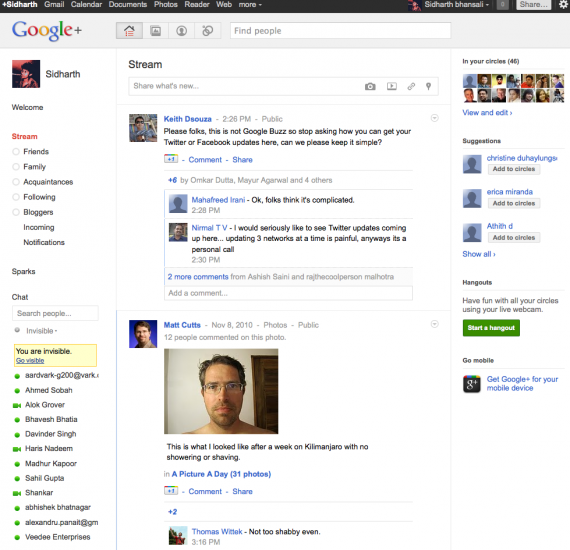The width and height of the screenshot is (570, 550).
Task: Click the Google+ logo
Action: tap(47, 31)
